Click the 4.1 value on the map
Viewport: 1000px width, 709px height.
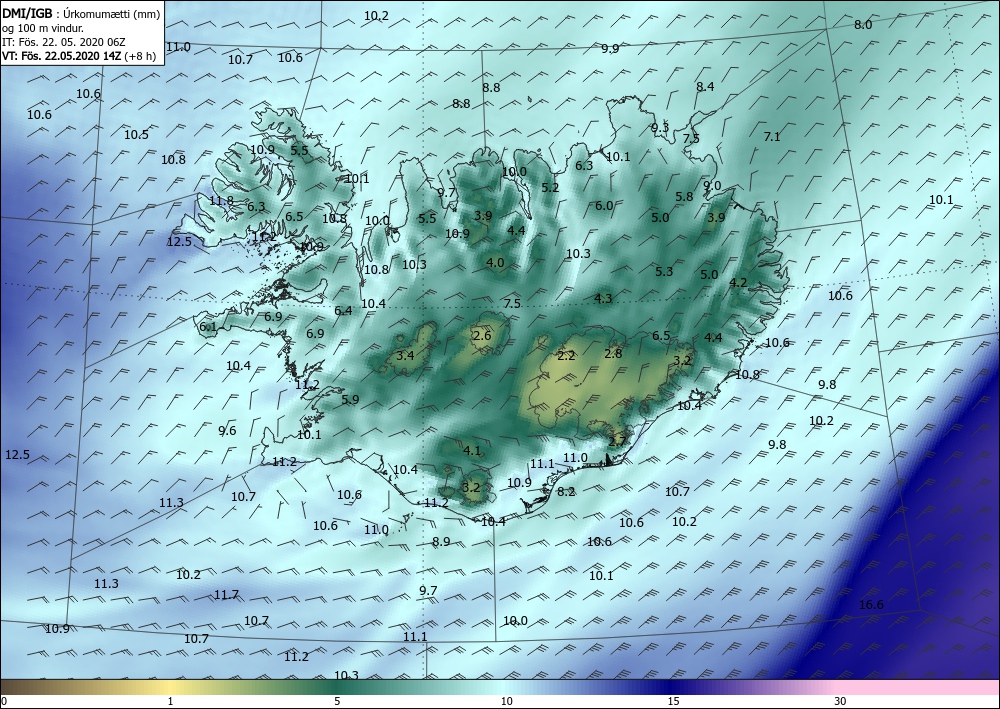click(471, 451)
